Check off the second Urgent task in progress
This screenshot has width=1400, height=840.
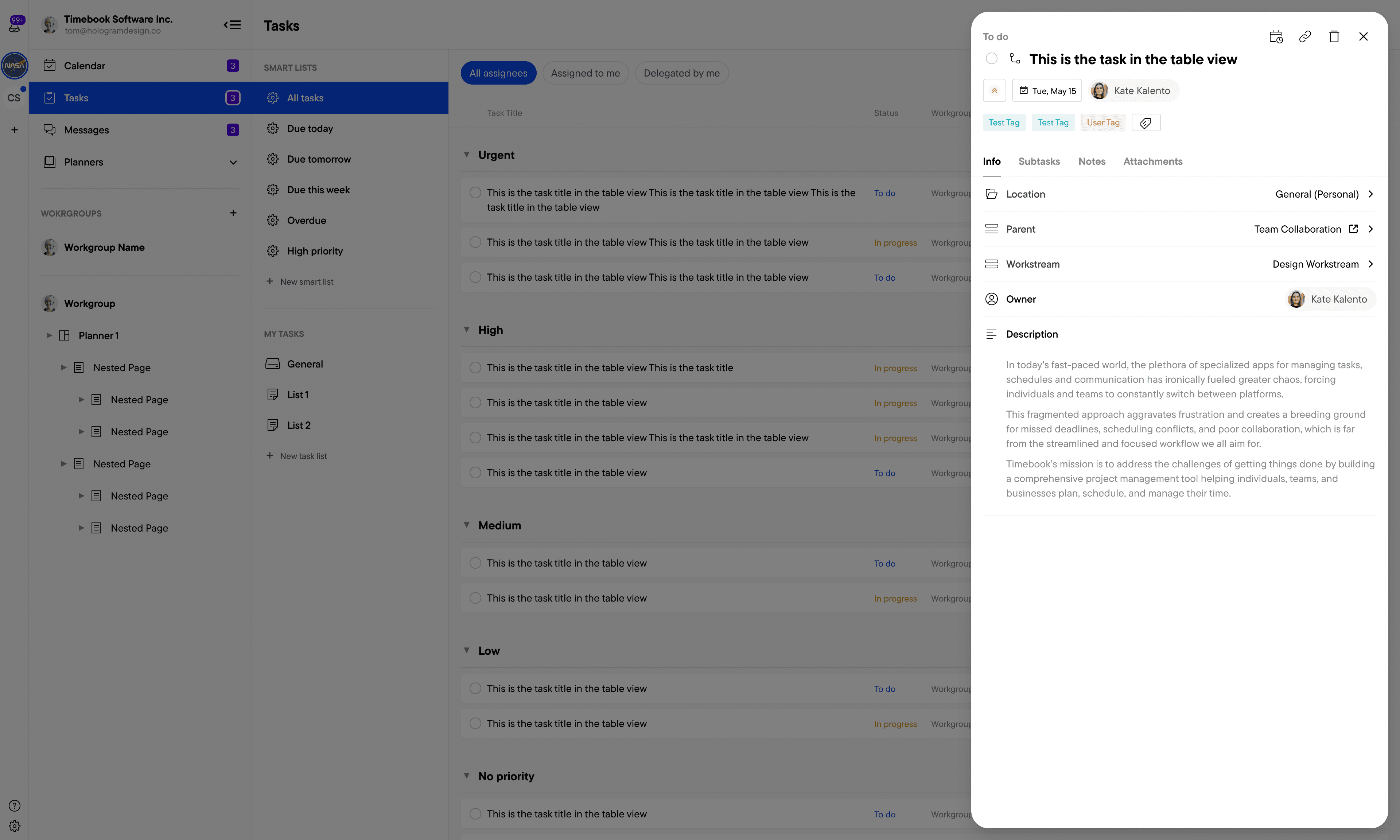[x=475, y=242]
